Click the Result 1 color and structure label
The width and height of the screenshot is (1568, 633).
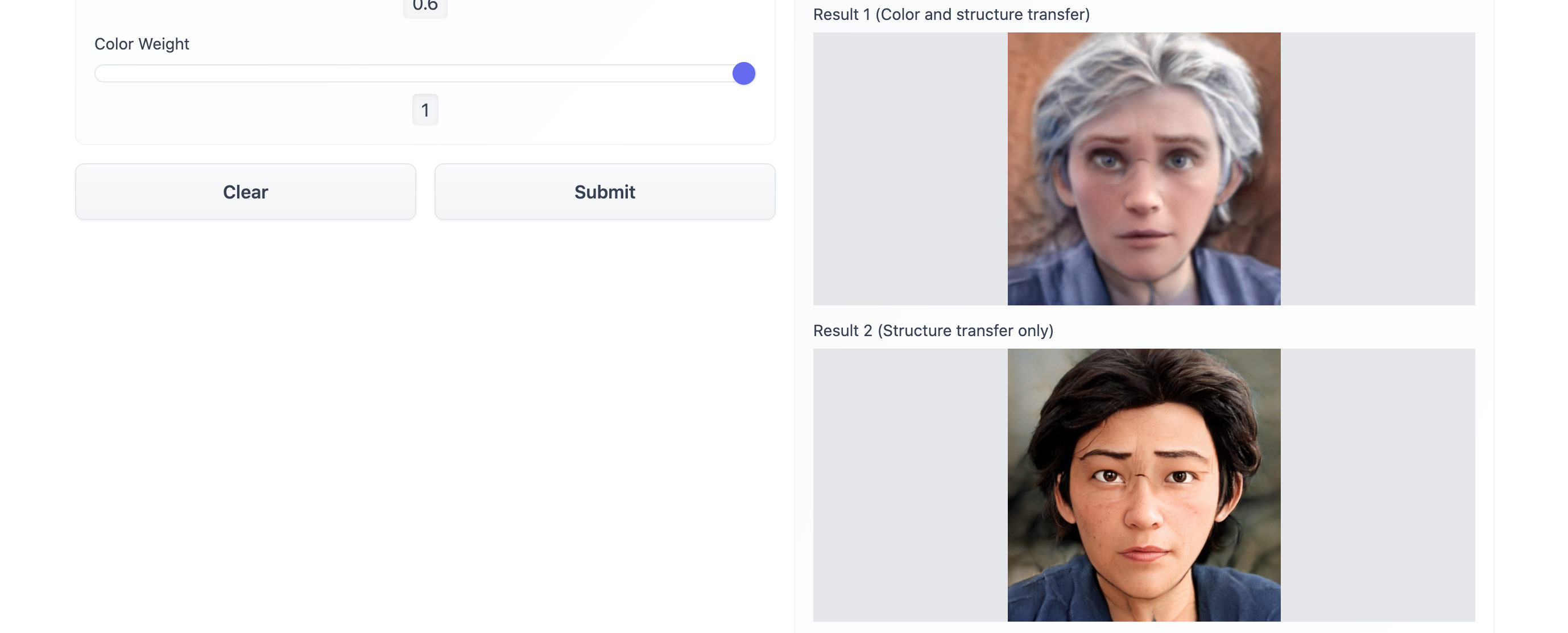click(951, 15)
